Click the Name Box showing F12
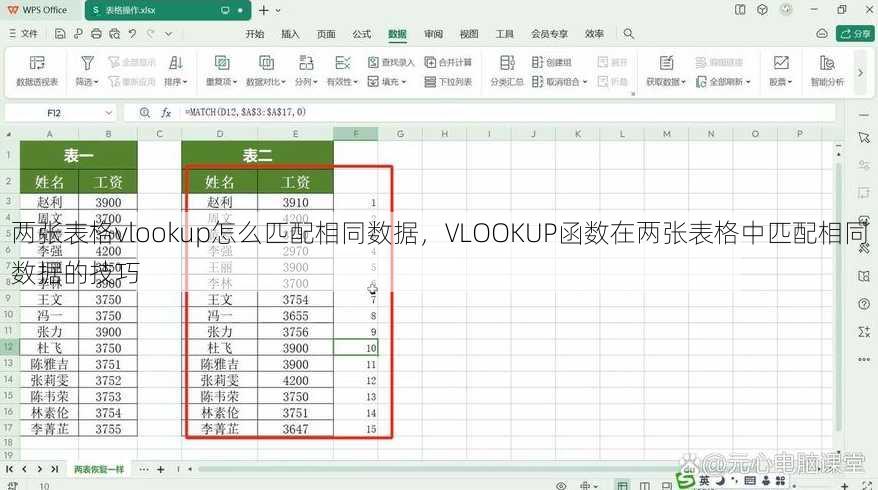The width and height of the screenshot is (878, 490). click(54, 113)
